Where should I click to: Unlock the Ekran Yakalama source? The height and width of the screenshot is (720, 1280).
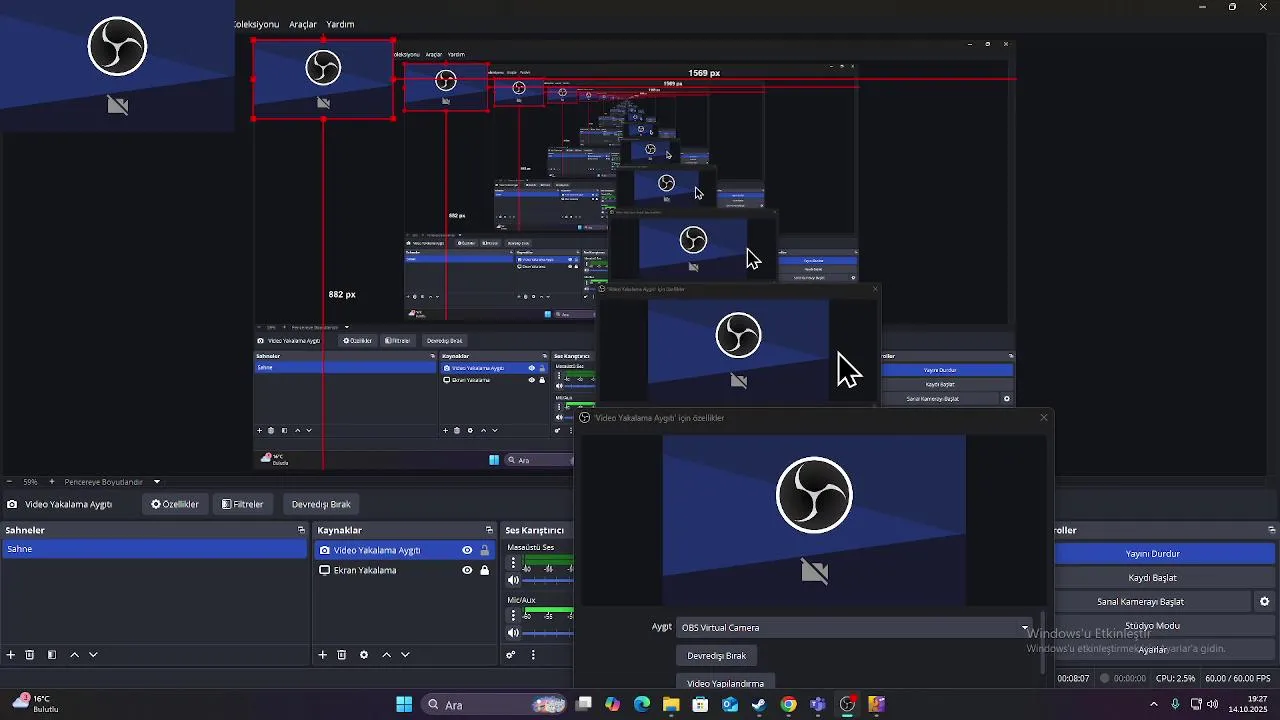pyautogui.click(x=485, y=570)
